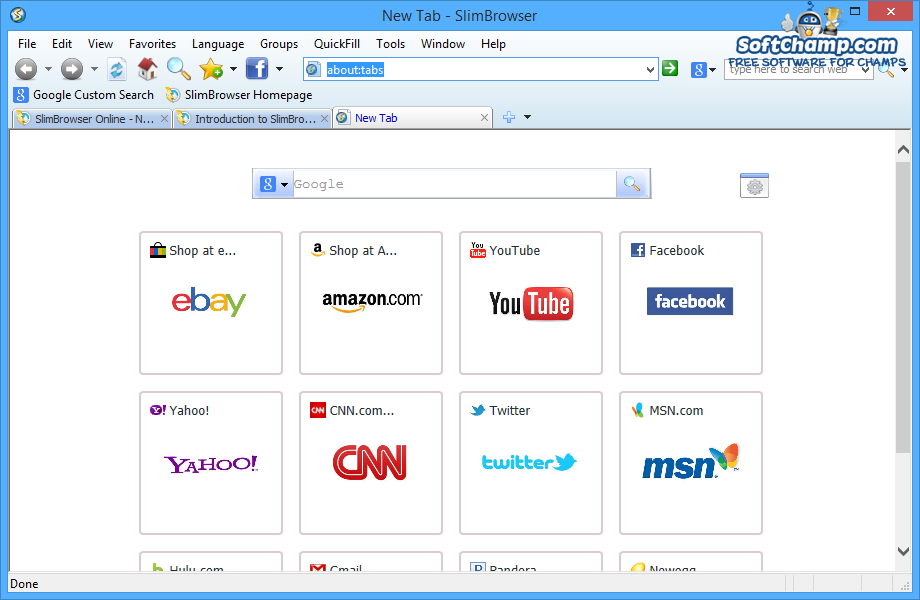Click the Google search icon in the new tab page

[x=631, y=184]
